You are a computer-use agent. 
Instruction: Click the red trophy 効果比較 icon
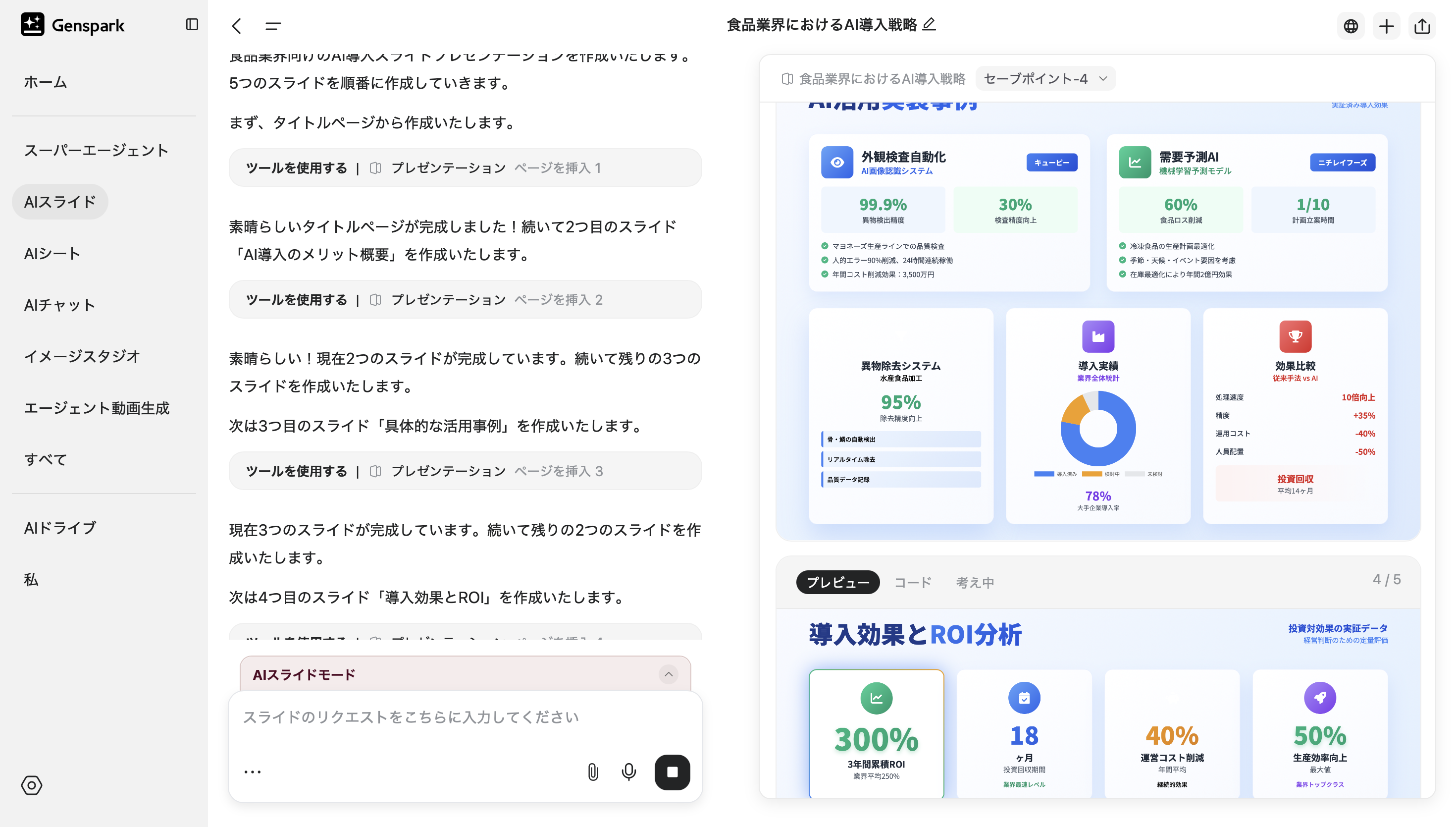1295,336
